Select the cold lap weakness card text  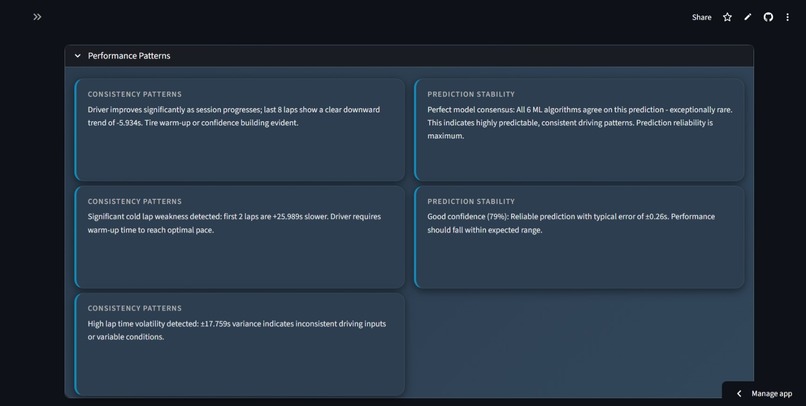click(234, 223)
